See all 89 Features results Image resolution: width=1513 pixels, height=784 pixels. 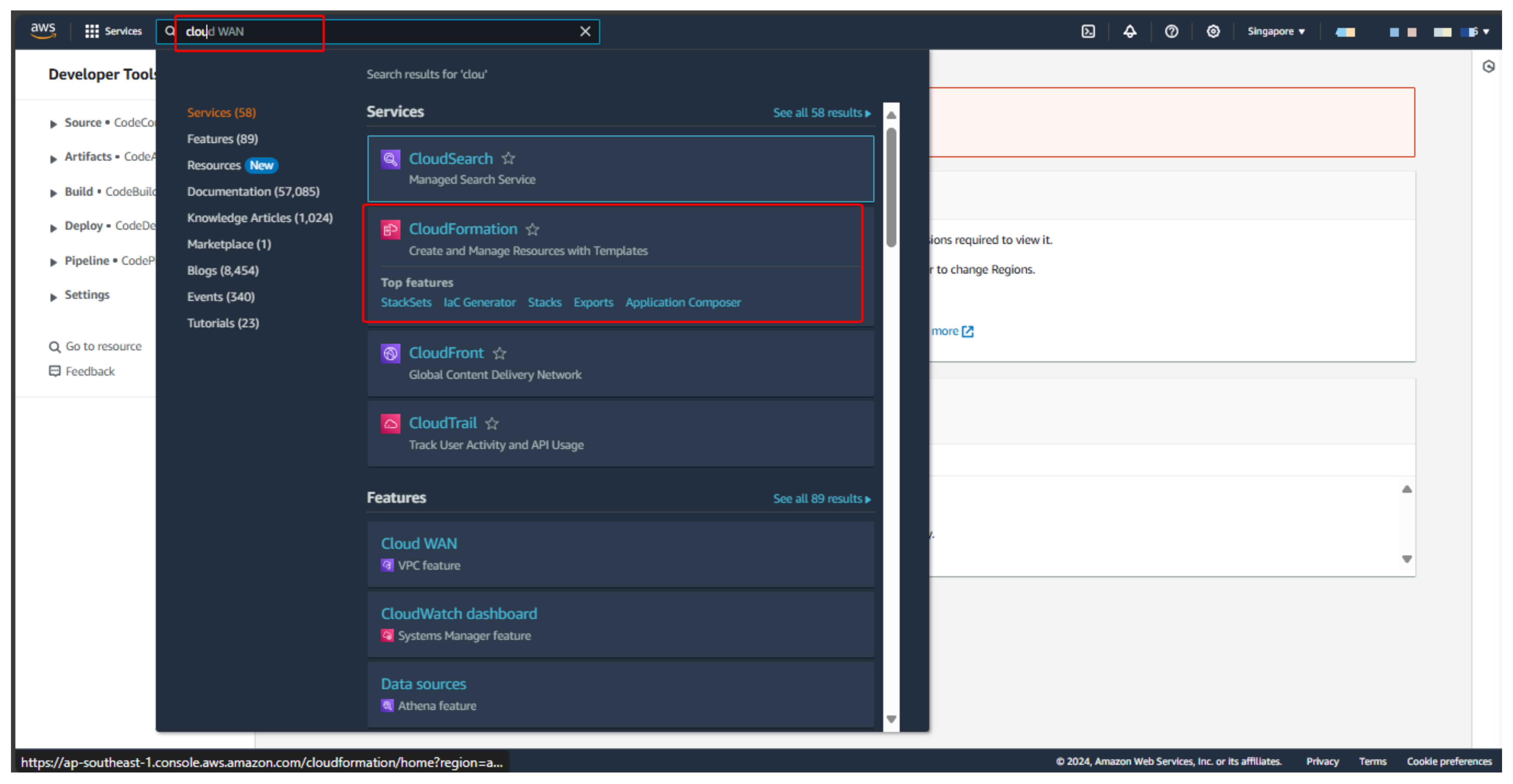pyautogui.click(x=822, y=499)
